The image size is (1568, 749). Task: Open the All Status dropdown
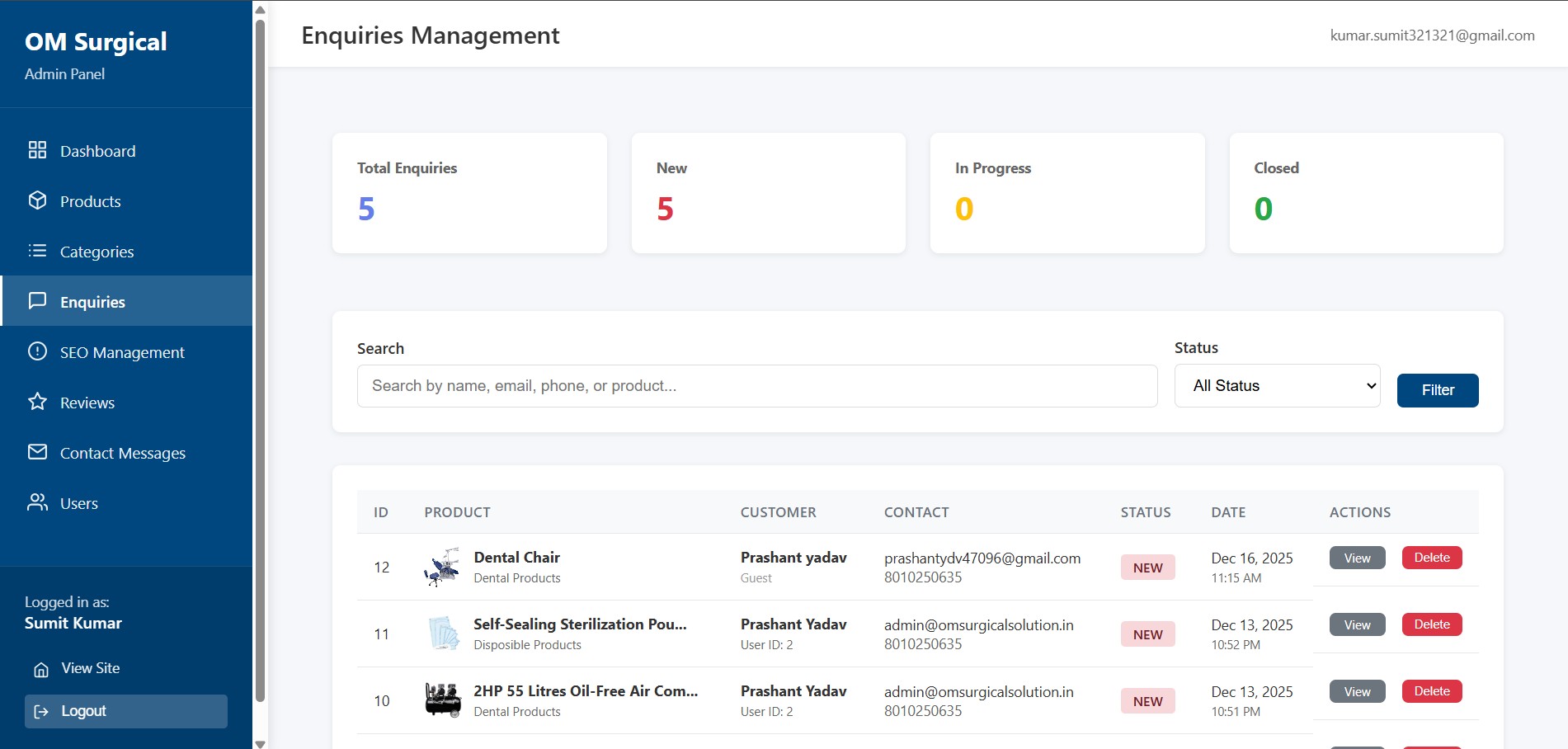tap(1276, 386)
